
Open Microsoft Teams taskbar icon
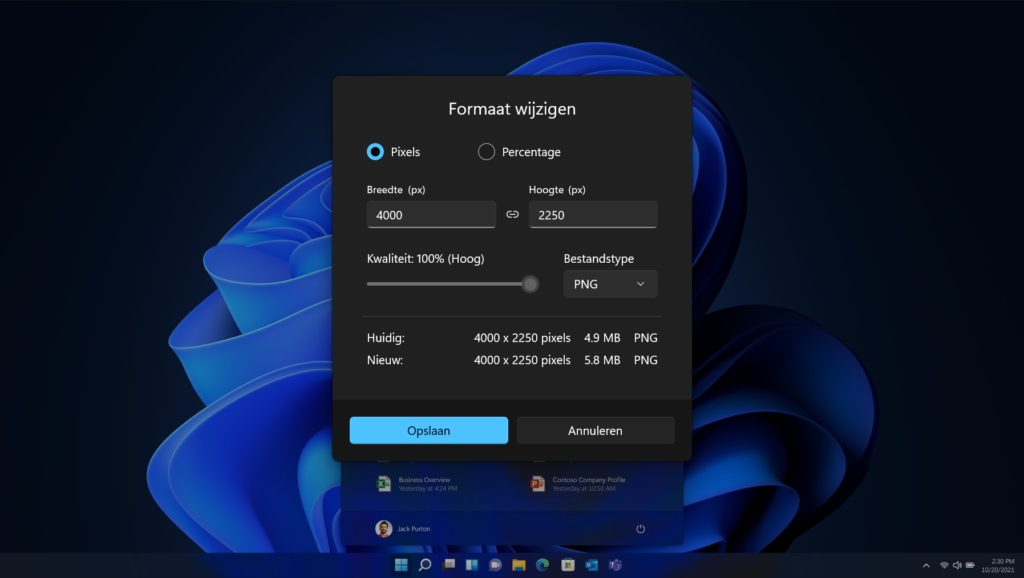(615, 565)
